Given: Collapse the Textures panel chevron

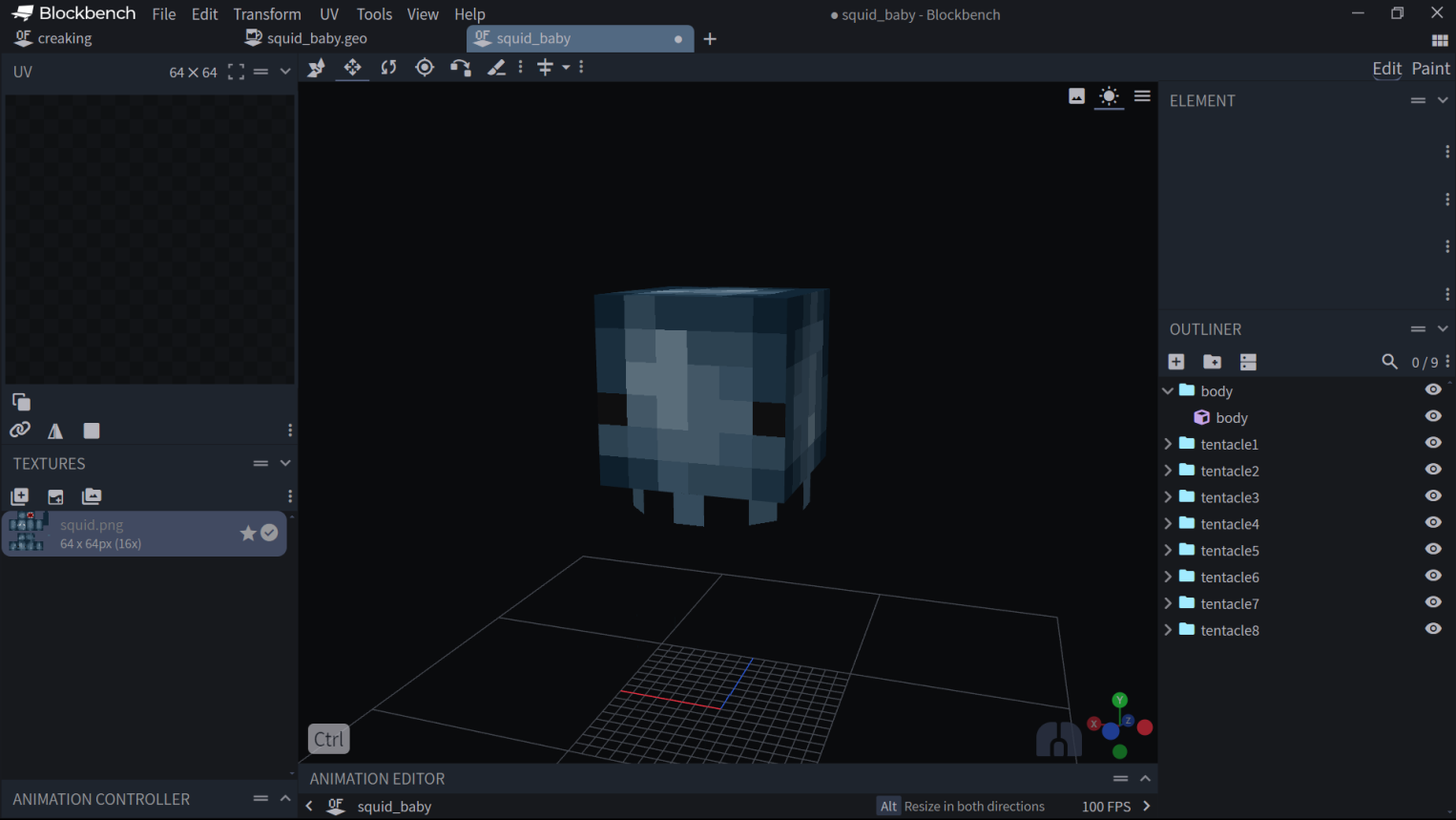Looking at the screenshot, I should coord(285,463).
